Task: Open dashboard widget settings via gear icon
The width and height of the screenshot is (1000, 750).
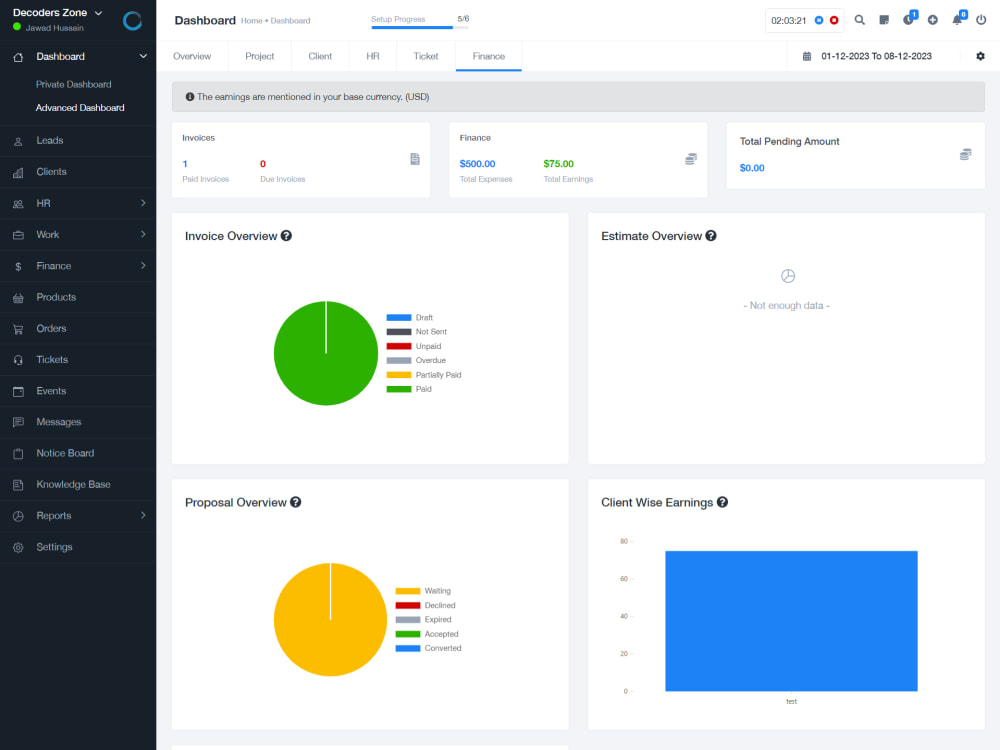Action: click(x=981, y=57)
